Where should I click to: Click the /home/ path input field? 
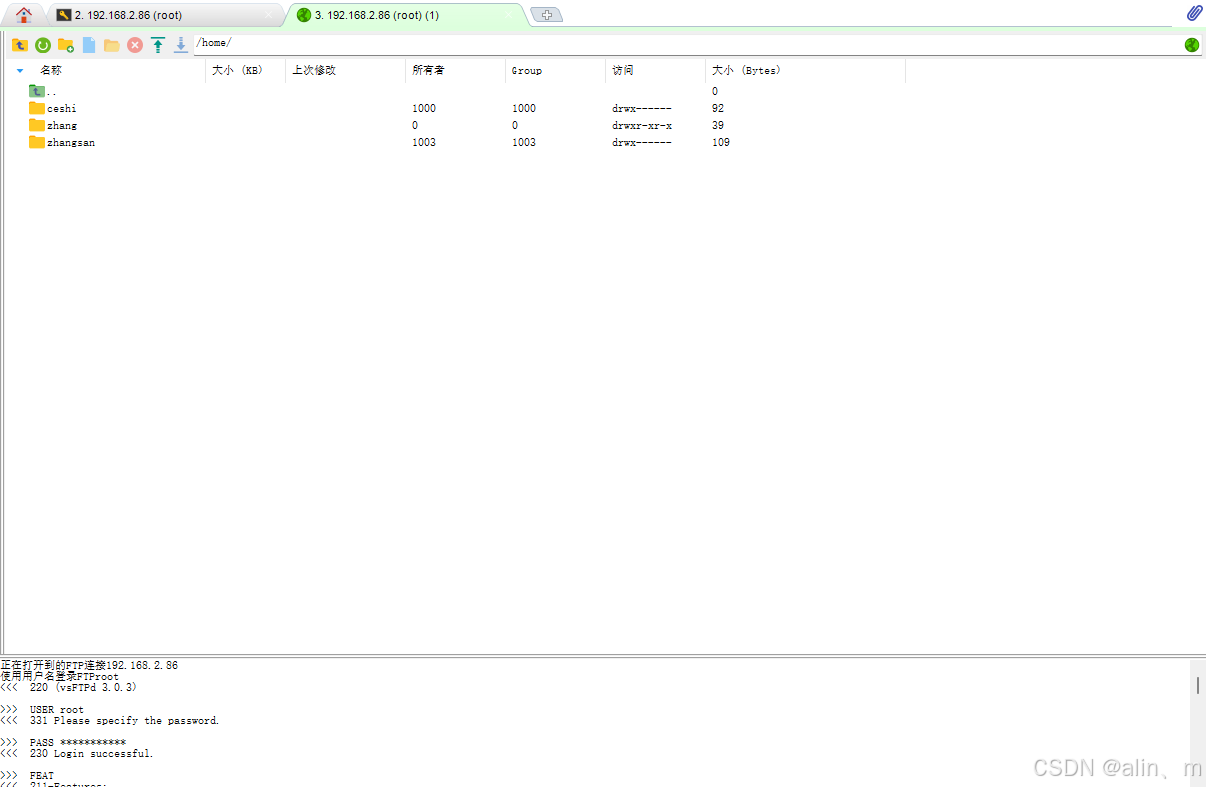click(688, 44)
